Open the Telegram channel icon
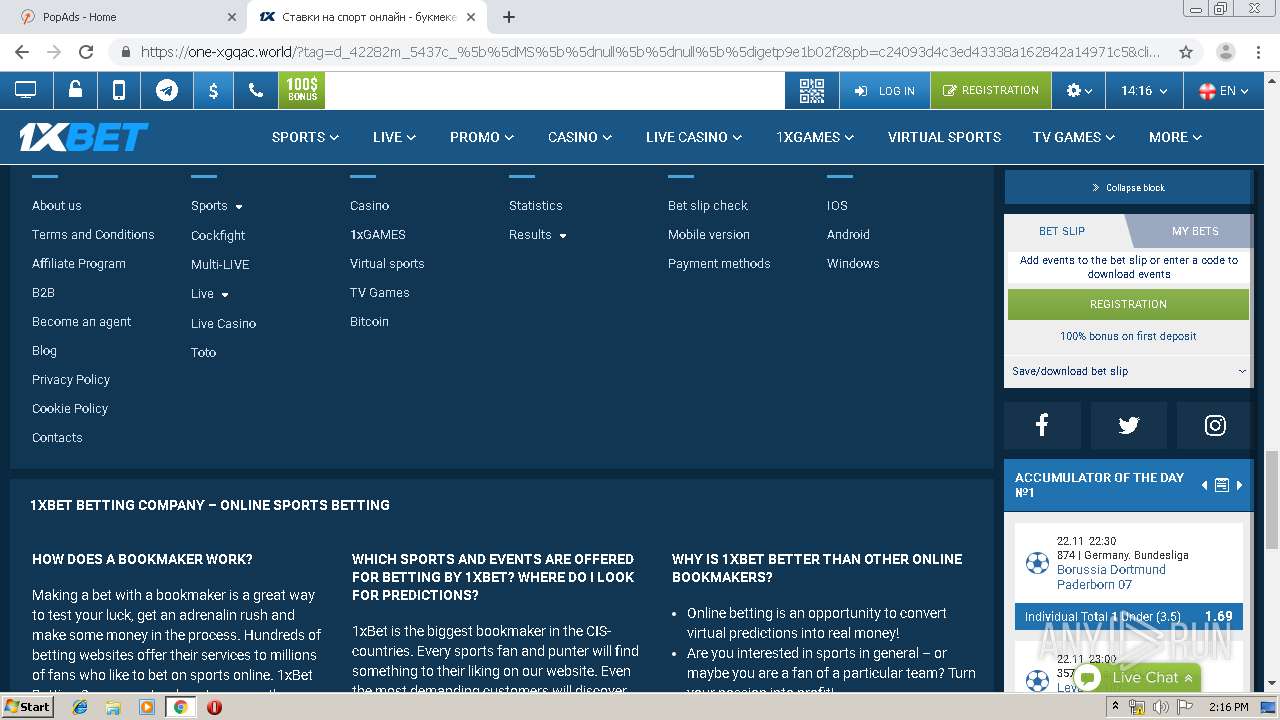Image resolution: width=1280 pixels, height=720 pixels. pyautogui.click(x=167, y=90)
